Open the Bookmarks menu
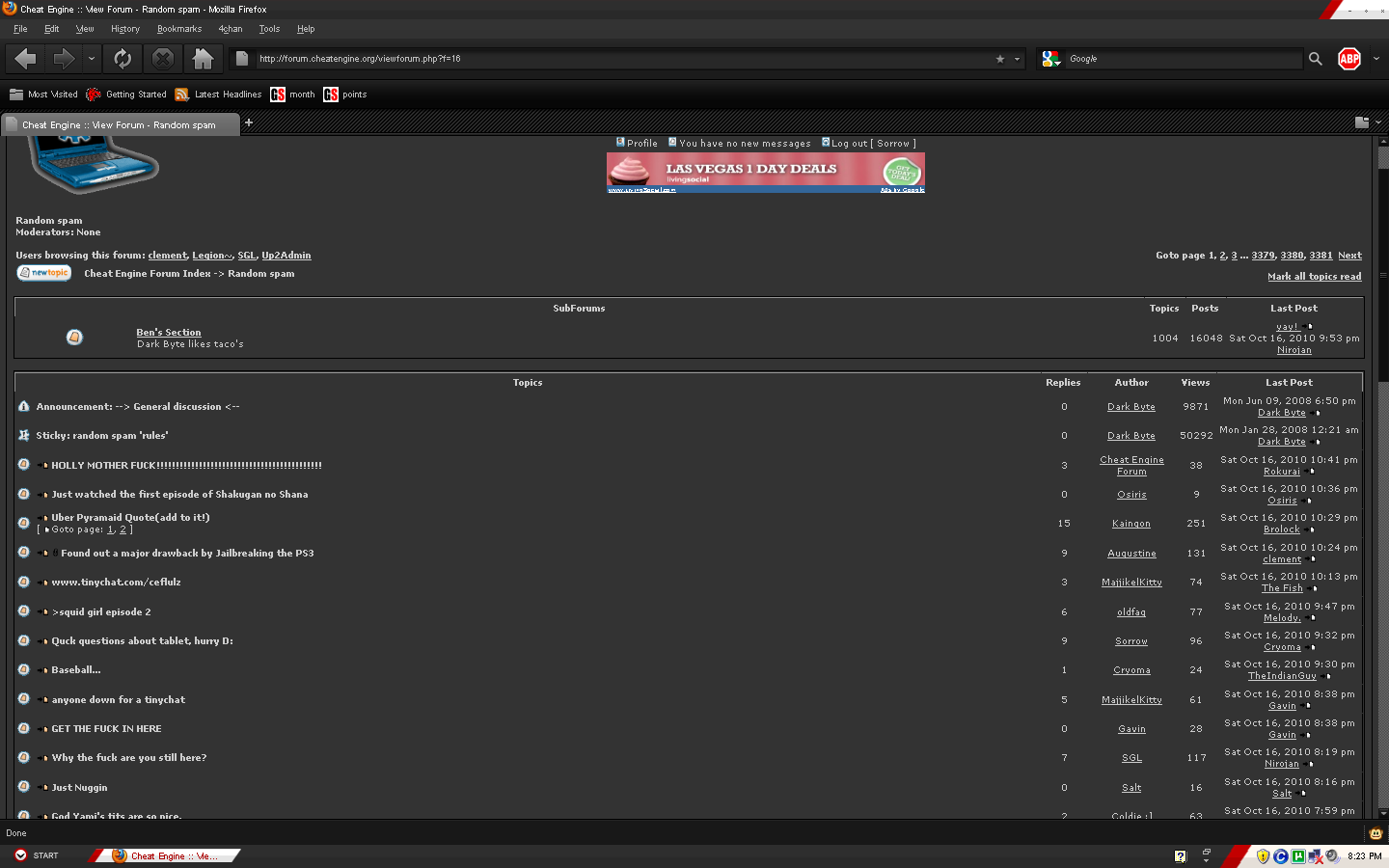1389x868 pixels. [179, 29]
